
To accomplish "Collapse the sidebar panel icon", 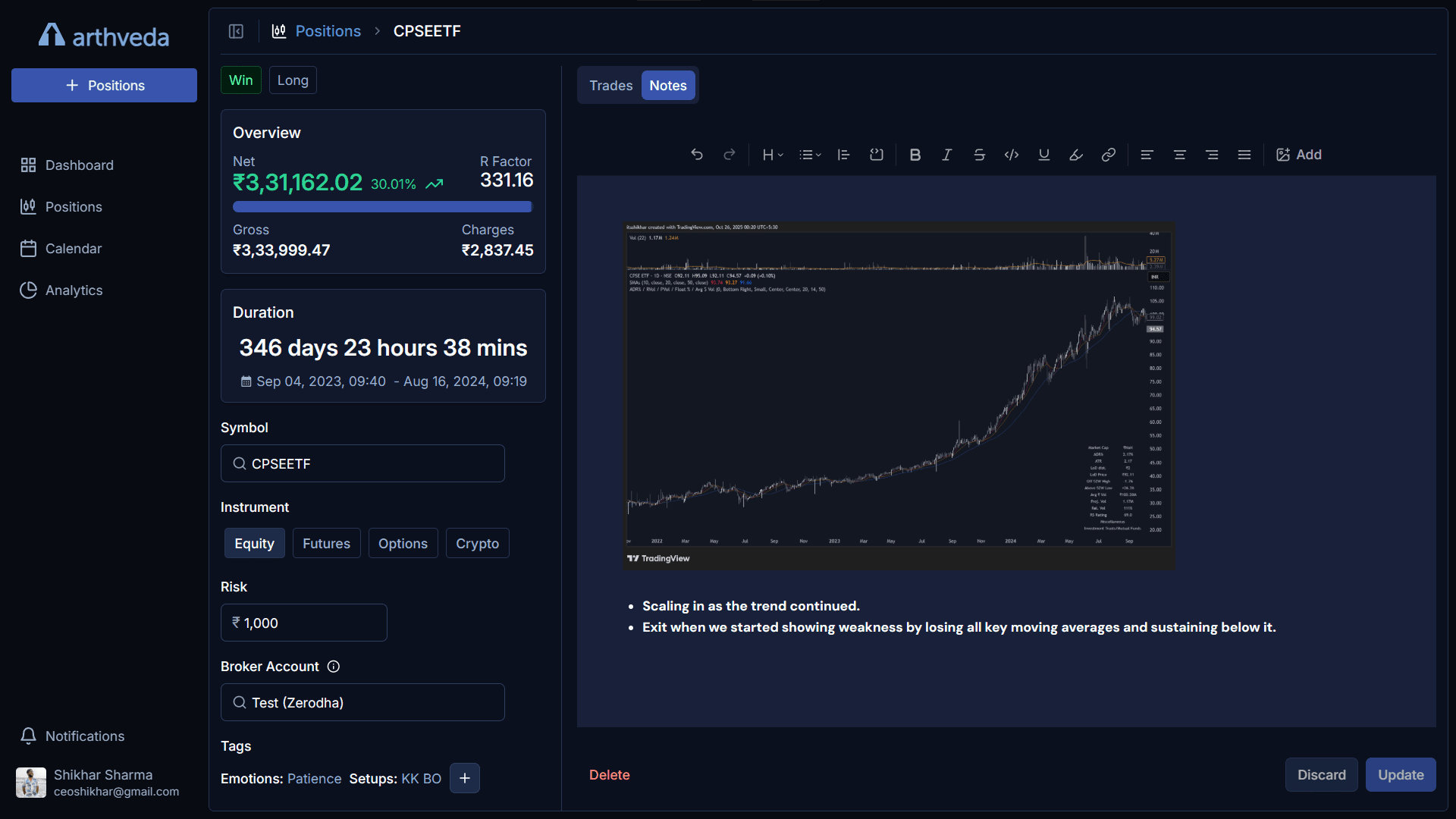I will [236, 31].
